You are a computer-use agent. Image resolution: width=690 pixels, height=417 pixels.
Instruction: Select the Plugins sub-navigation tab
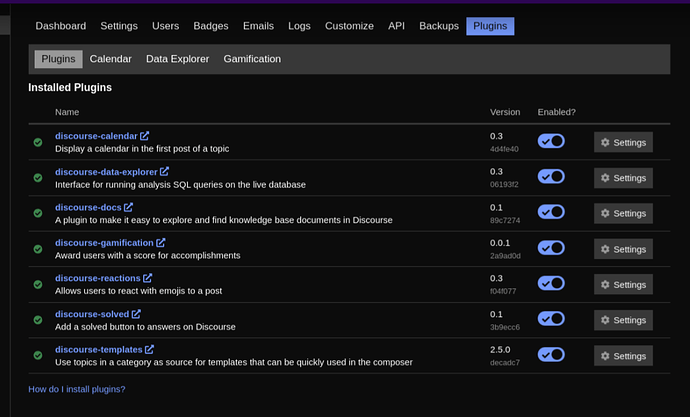point(59,59)
